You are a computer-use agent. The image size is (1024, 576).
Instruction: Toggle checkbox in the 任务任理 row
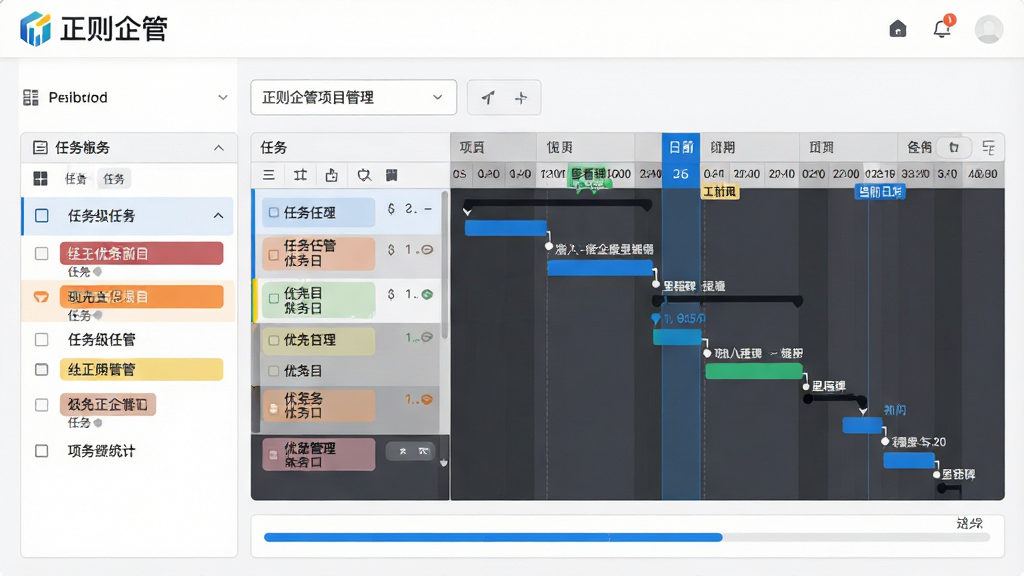coord(274,212)
